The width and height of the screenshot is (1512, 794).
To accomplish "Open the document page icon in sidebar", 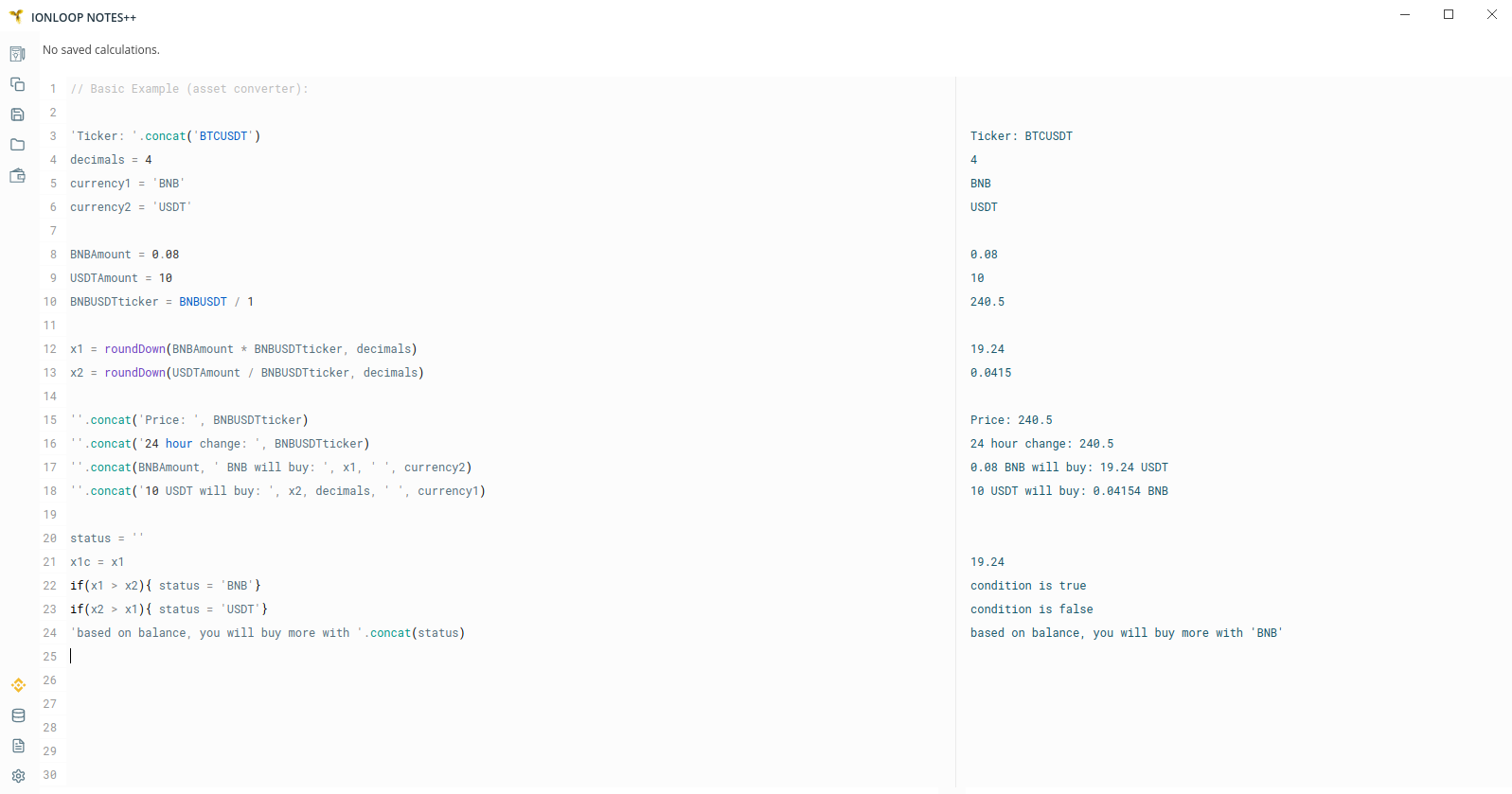I will pos(18,746).
